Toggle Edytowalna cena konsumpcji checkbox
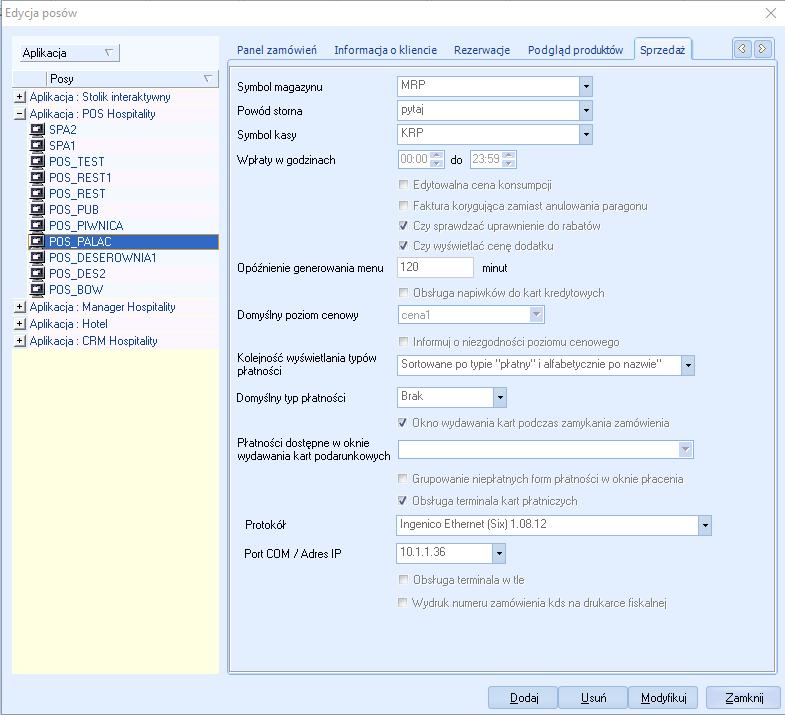 pos(403,185)
